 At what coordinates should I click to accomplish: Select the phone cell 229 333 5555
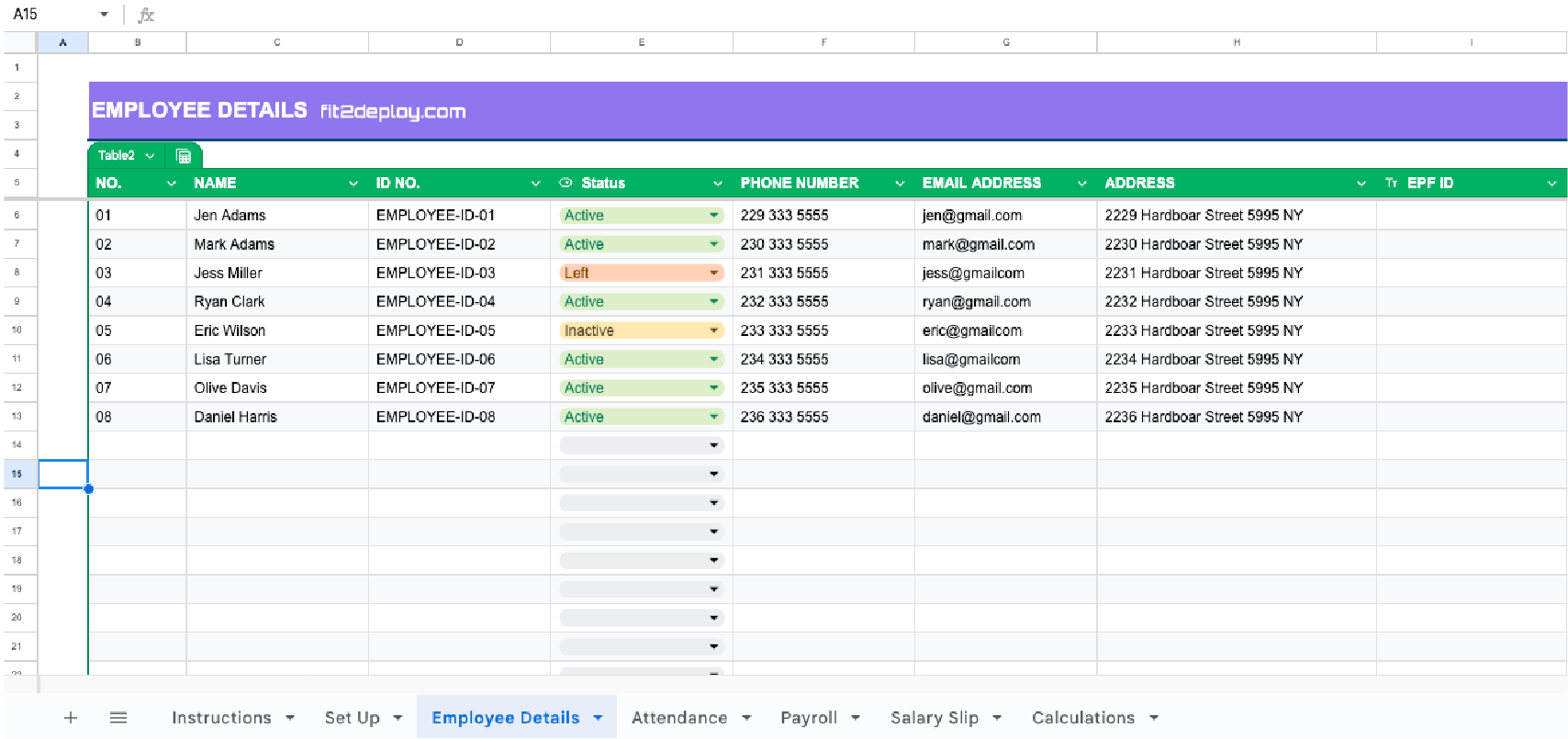pos(823,216)
